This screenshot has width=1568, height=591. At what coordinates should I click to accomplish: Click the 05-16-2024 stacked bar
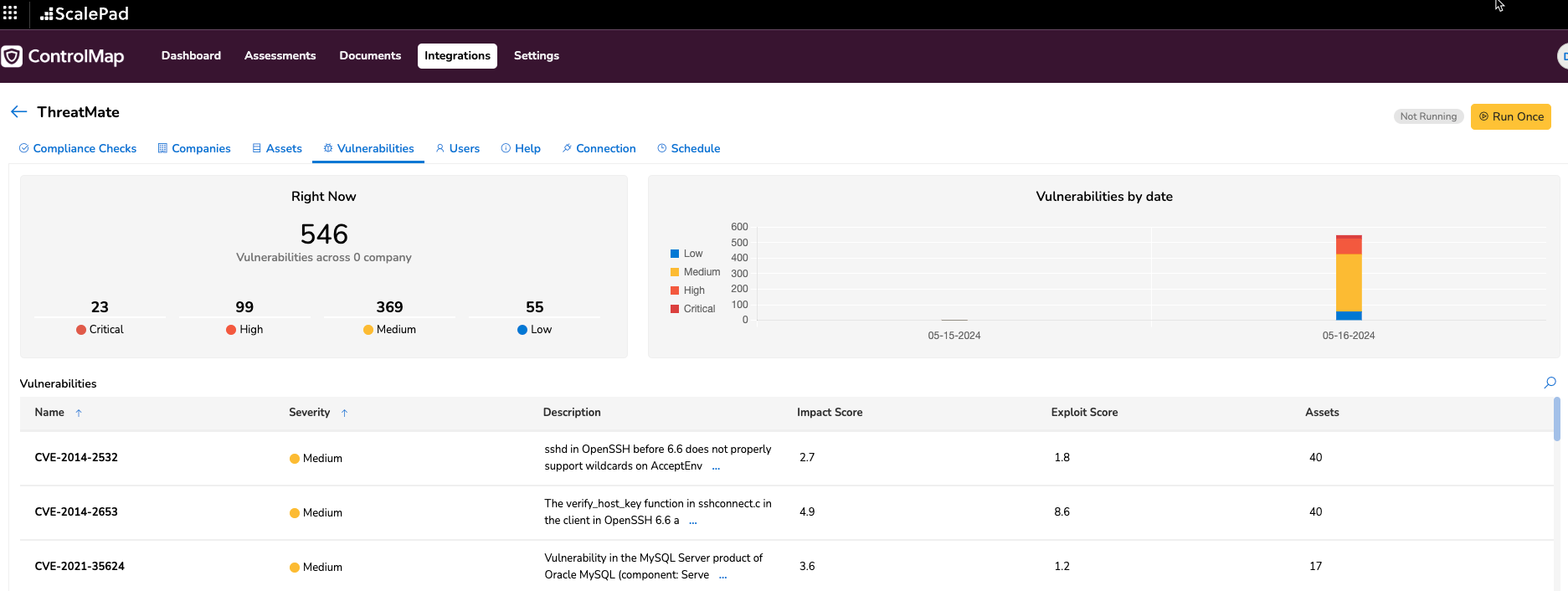coord(1349,278)
